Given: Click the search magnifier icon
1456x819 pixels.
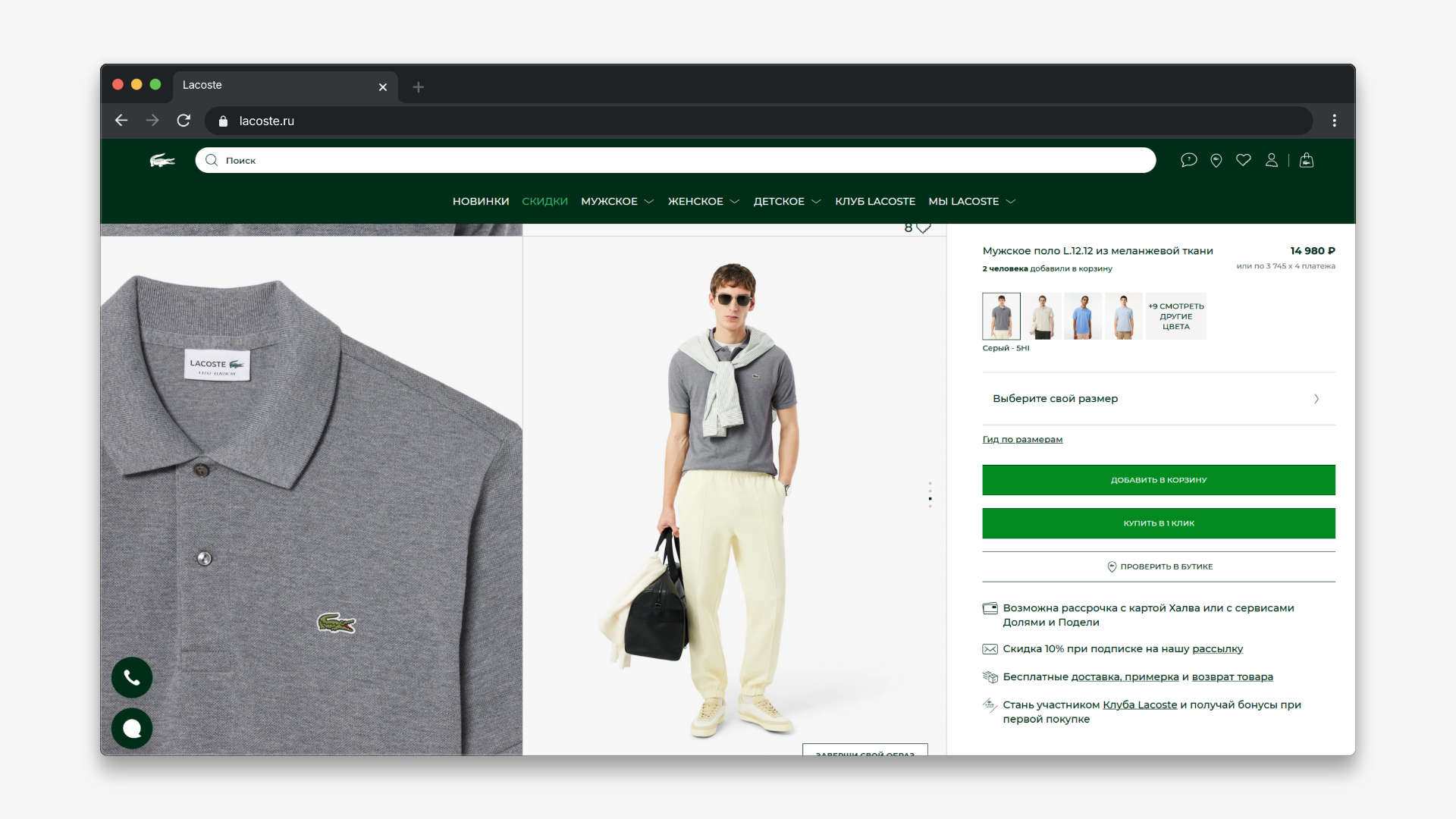Looking at the screenshot, I should (x=212, y=160).
